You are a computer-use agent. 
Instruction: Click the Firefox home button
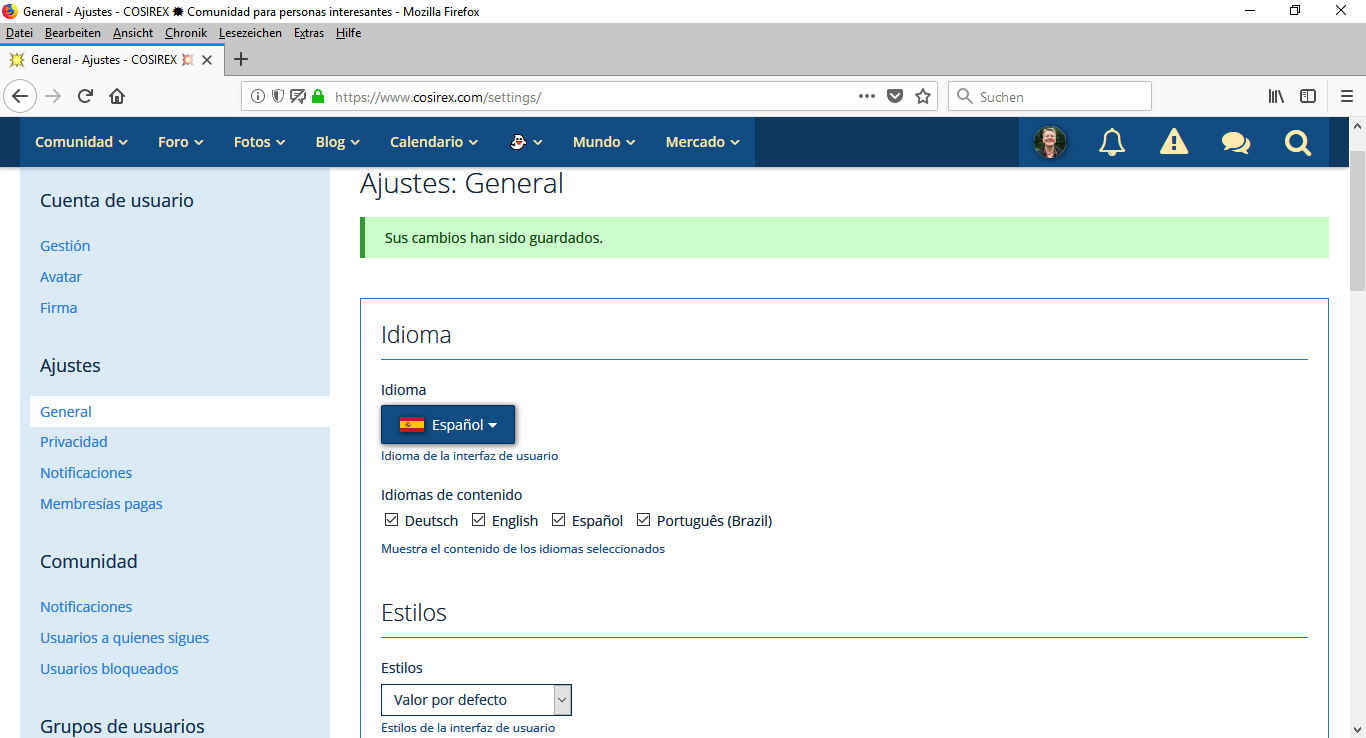[x=117, y=97]
